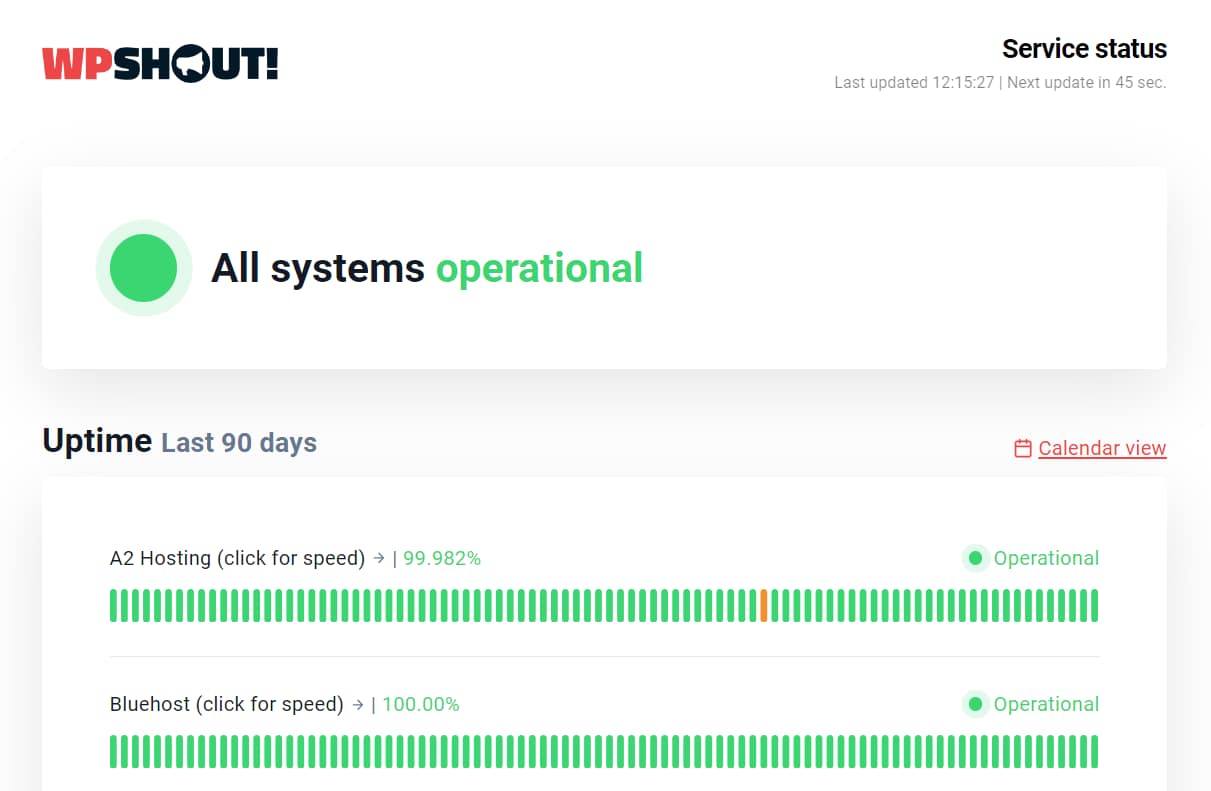Click the Last 90 days heading
This screenshot has width=1211, height=791.
tap(237, 443)
